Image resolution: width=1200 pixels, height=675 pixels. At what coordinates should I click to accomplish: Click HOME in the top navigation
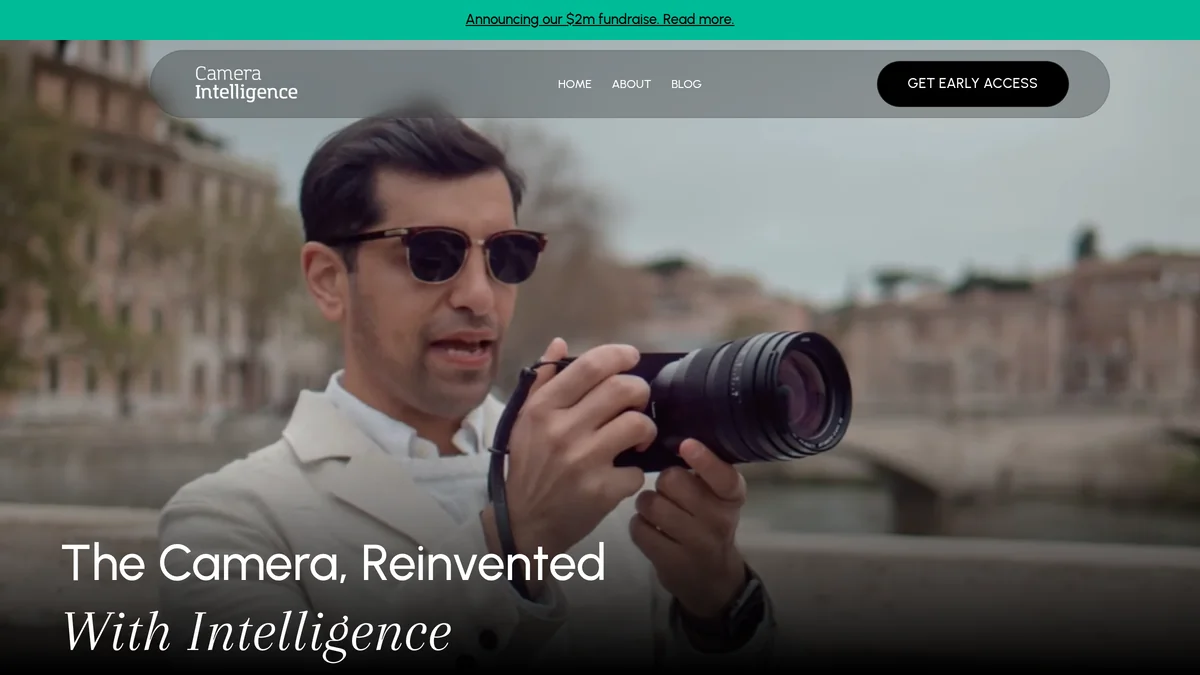pos(574,84)
